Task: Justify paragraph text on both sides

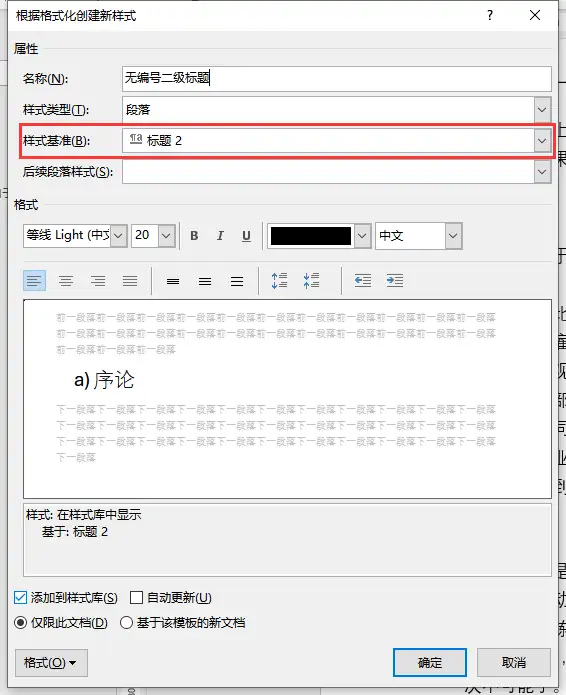Action: 130,281
